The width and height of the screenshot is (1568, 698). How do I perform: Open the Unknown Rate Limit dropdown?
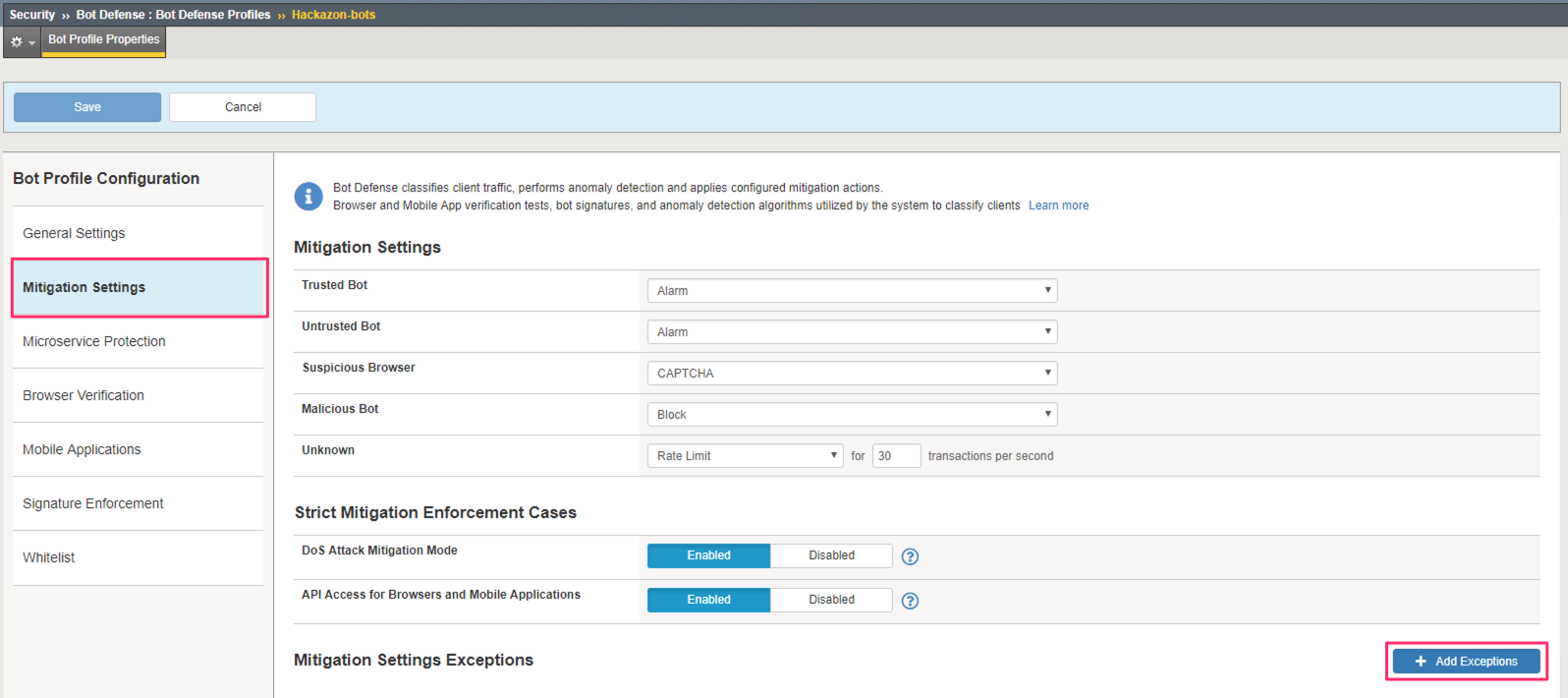coord(745,456)
